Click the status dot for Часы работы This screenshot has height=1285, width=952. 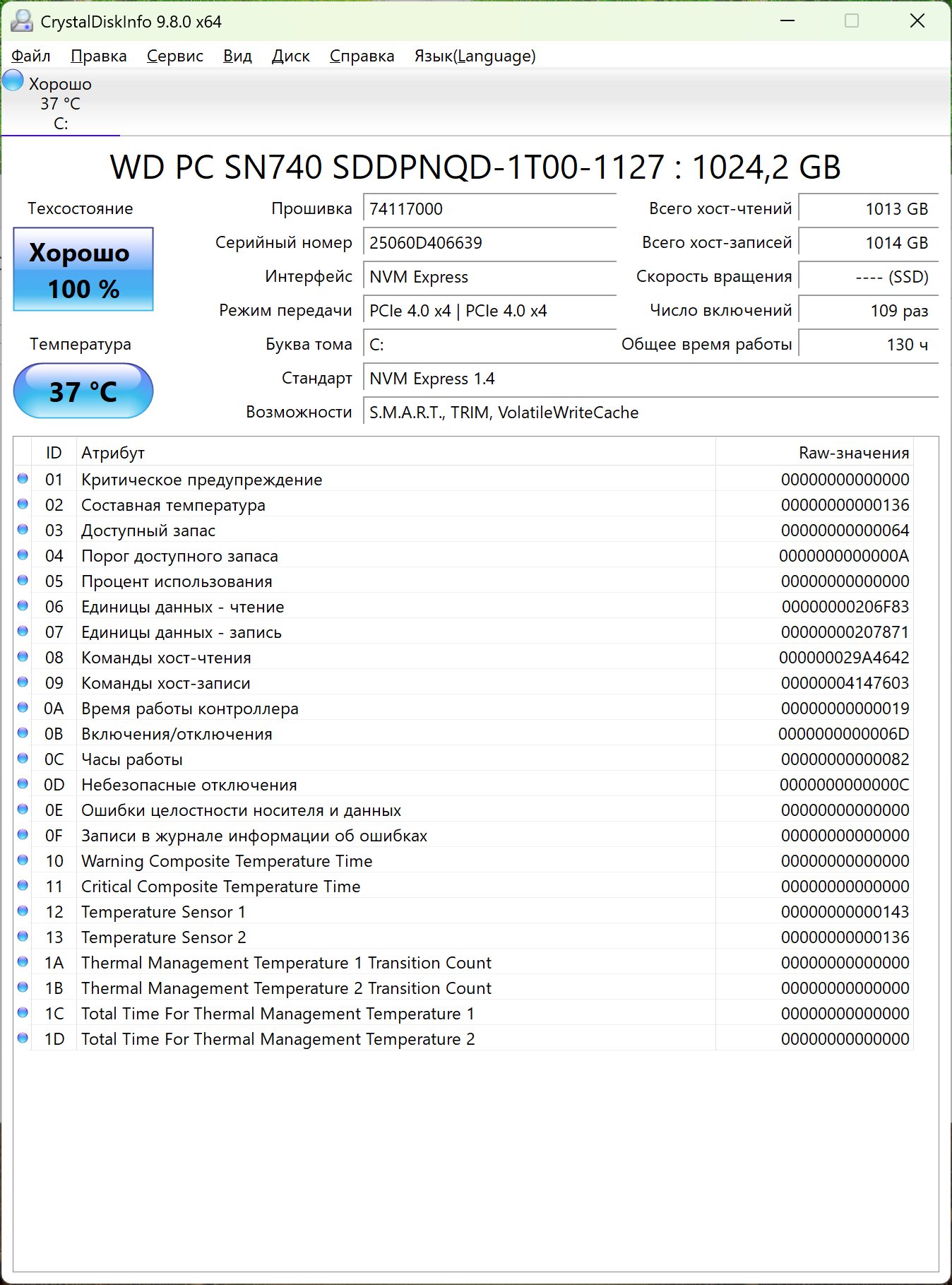pos(23,759)
